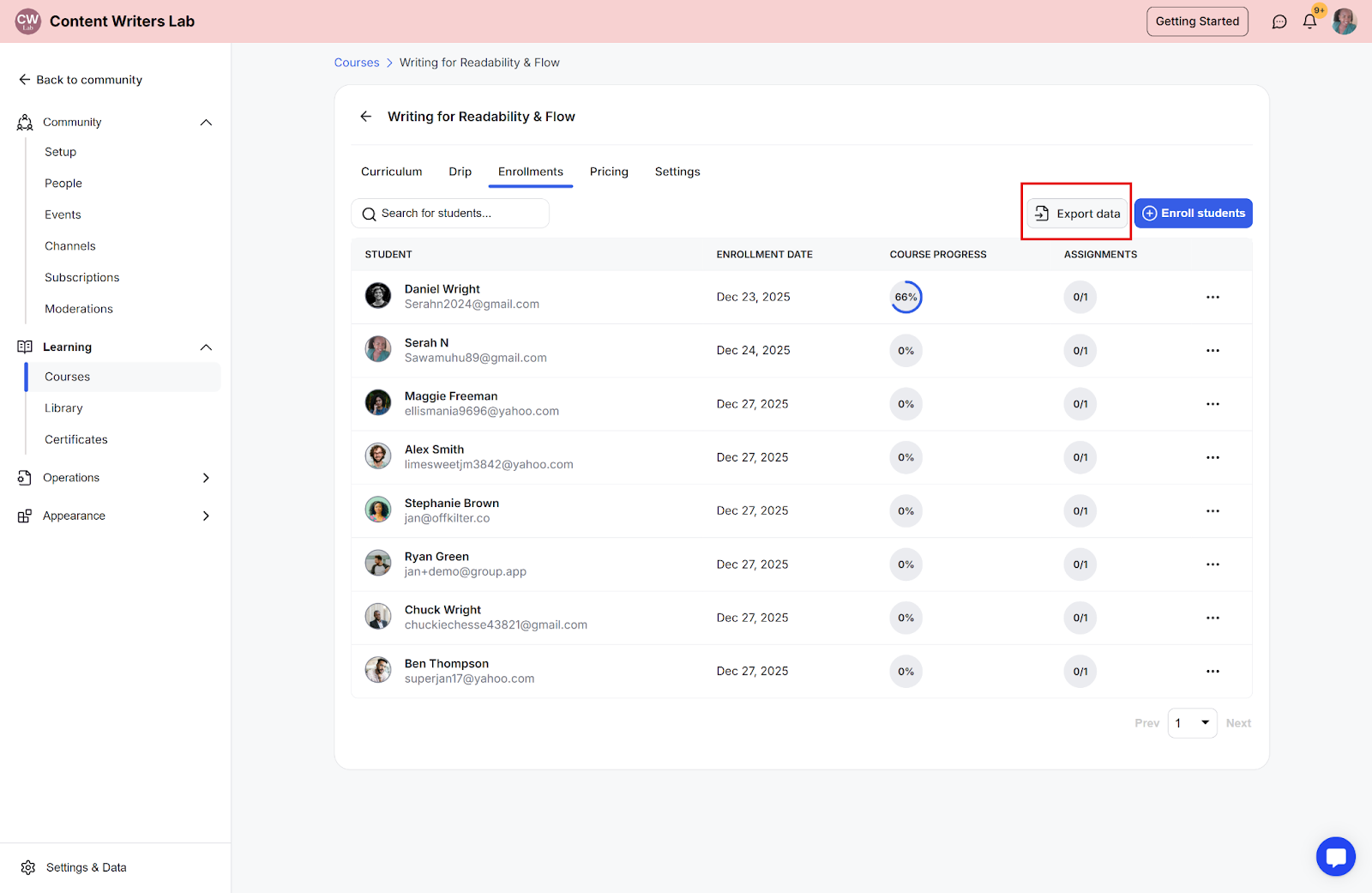Collapse the Community section
This screenshot has height=893, width=1372.
click(206, 123)
